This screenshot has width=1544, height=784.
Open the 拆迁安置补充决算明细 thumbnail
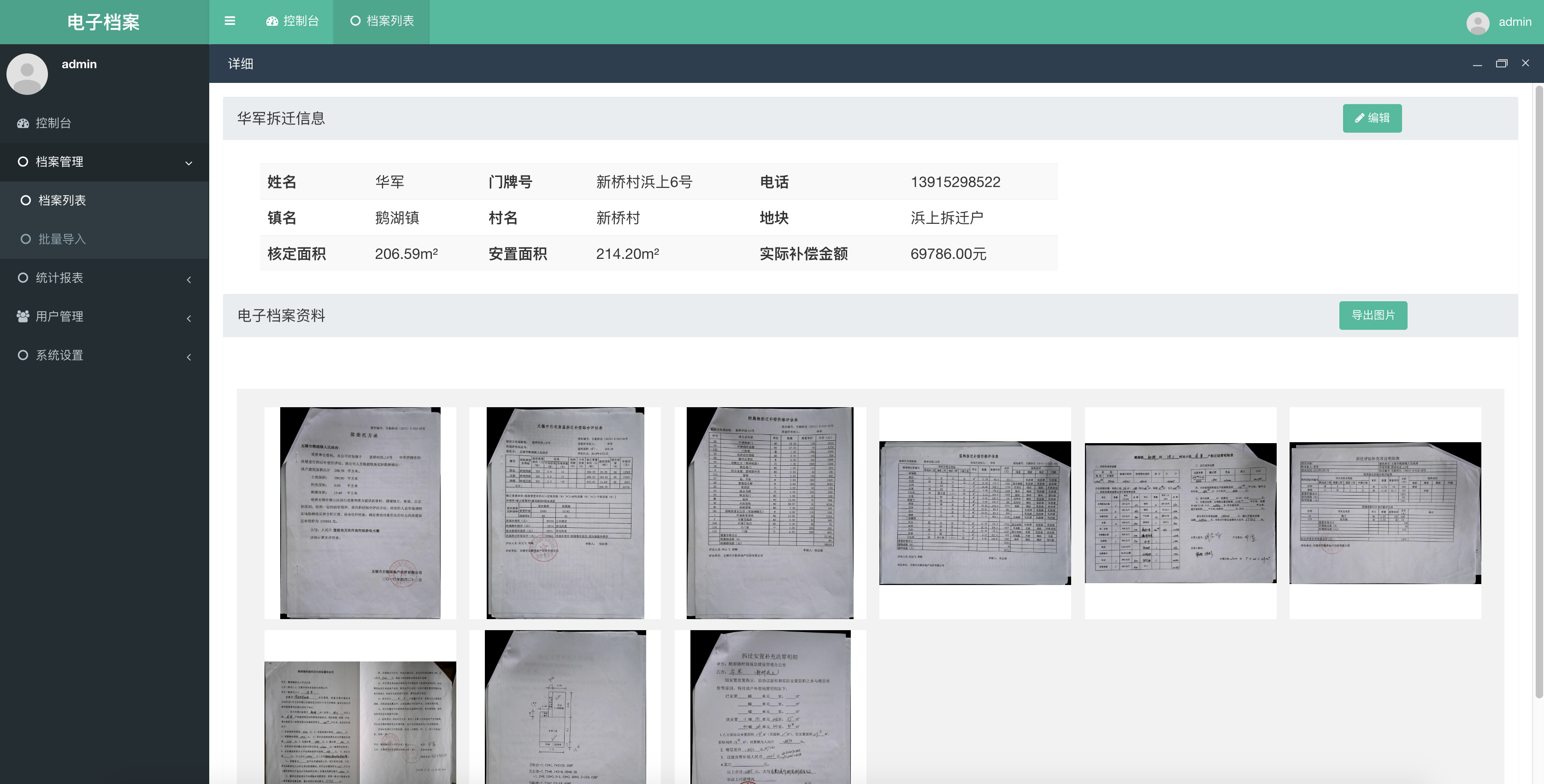(770, 707)
